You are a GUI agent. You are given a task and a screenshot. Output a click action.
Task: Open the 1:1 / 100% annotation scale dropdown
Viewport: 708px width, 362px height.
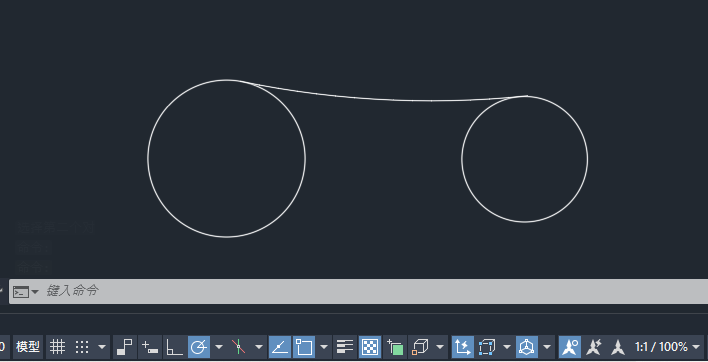(668, 347)
